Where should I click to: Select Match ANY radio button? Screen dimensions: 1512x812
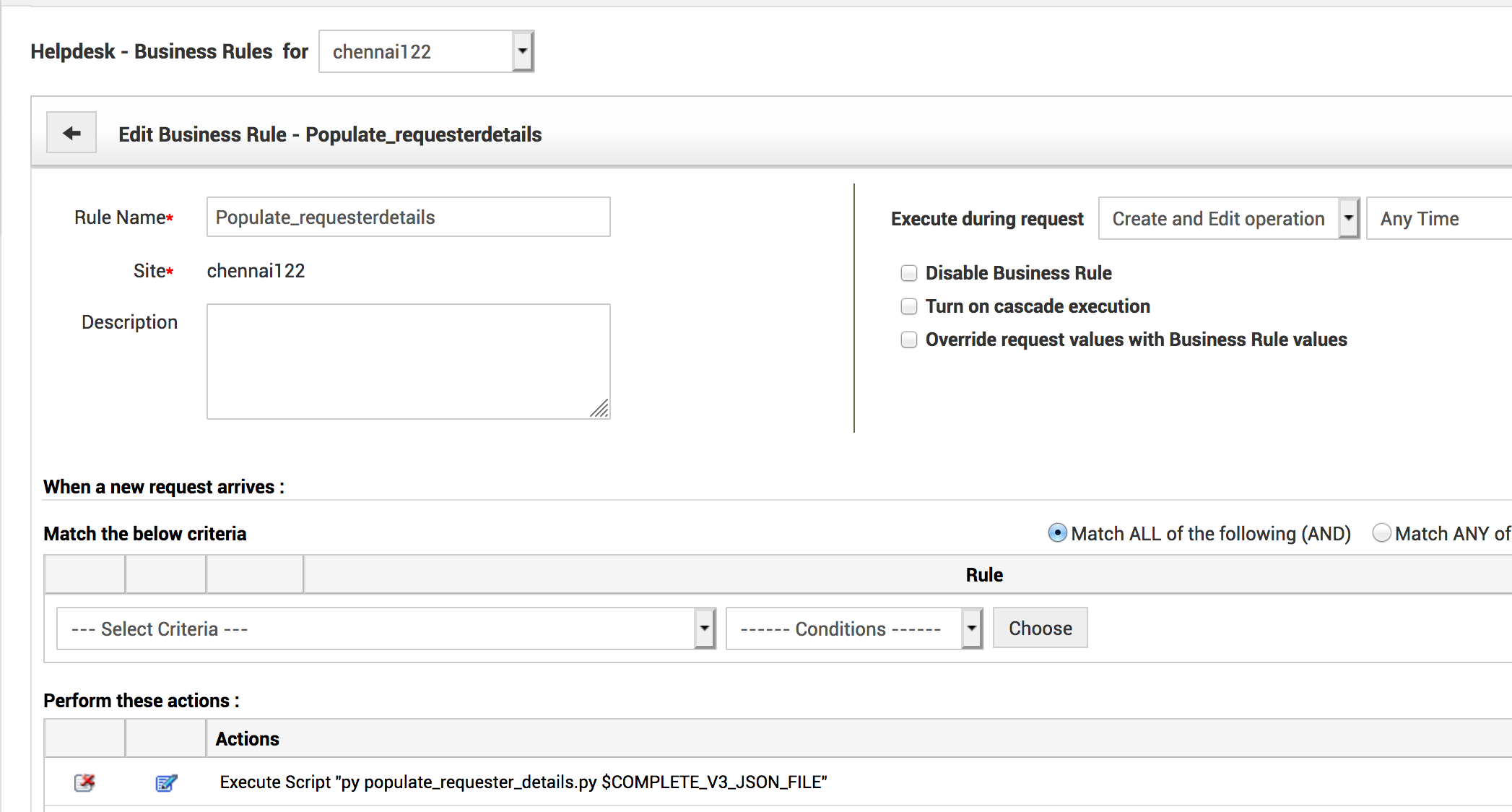tap(1381, 533)
